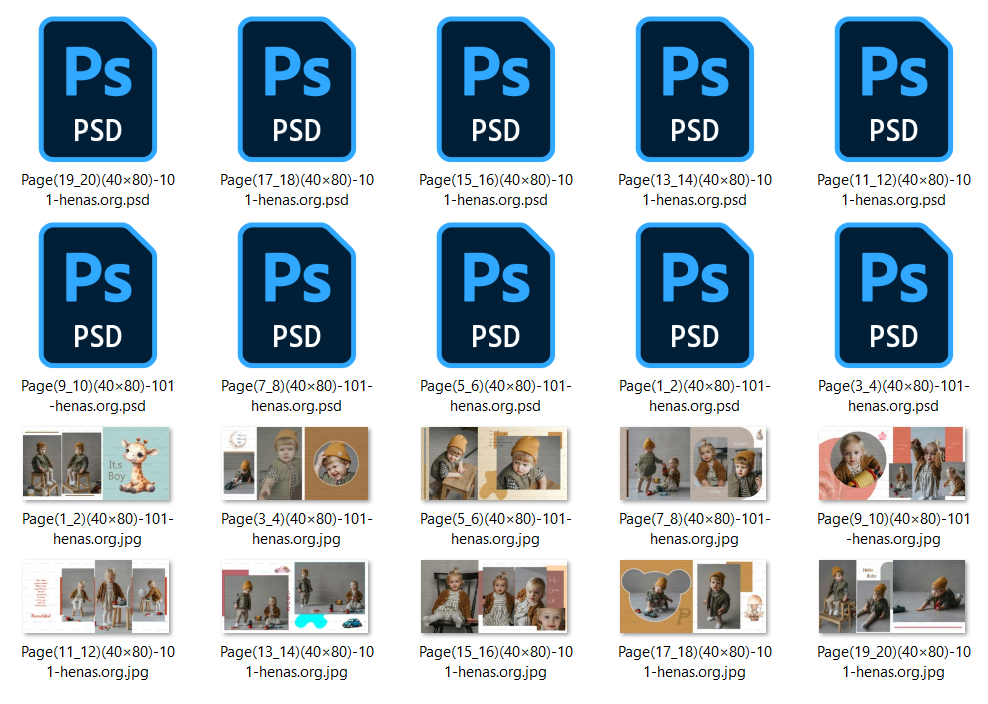Click filename Page(13_14)(40×80)-101-henas.org.psd
The height and width of the screenshot is (704, 988).
click(695, 190)
